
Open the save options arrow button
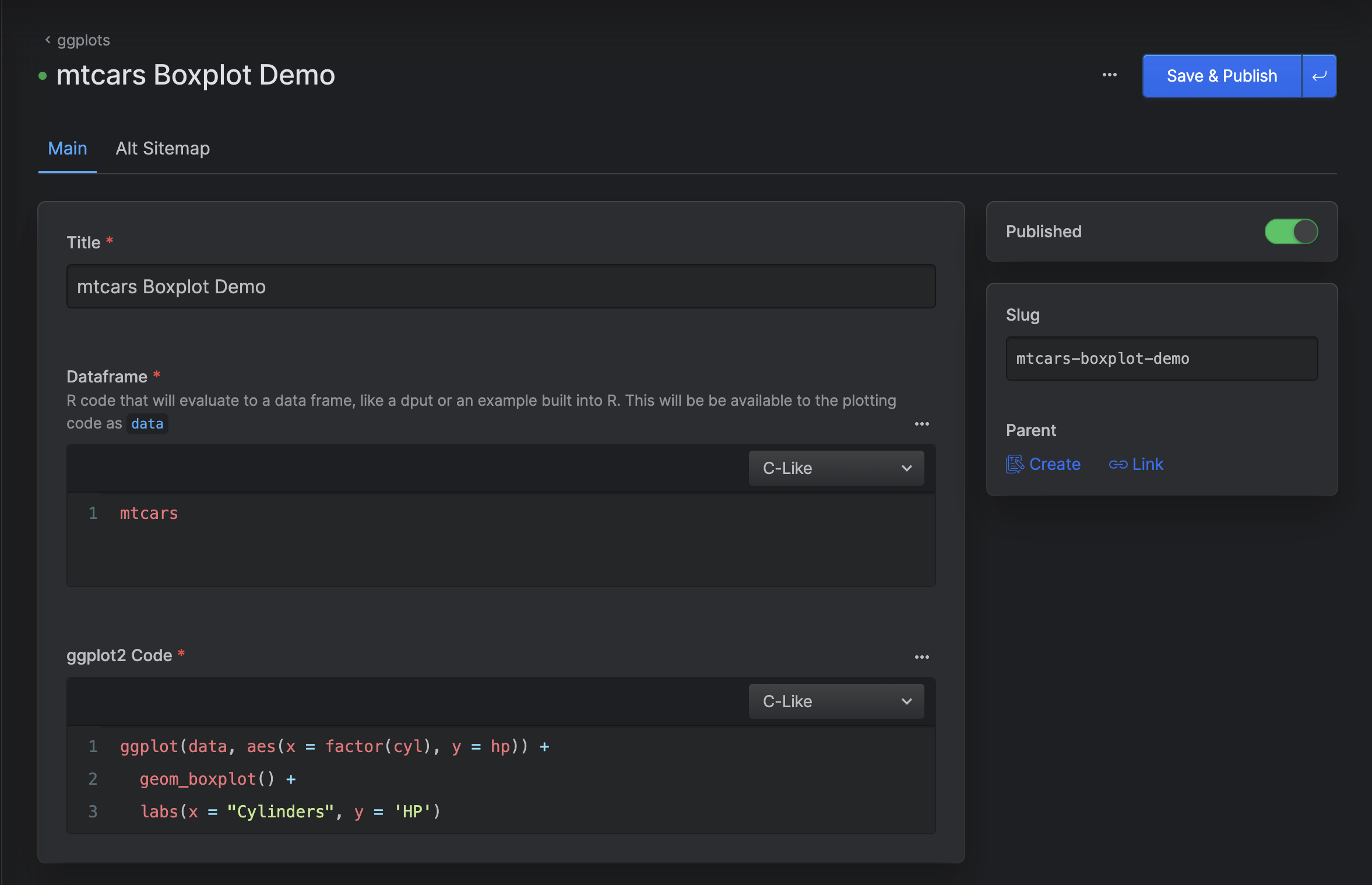(x=1320, y=76)
